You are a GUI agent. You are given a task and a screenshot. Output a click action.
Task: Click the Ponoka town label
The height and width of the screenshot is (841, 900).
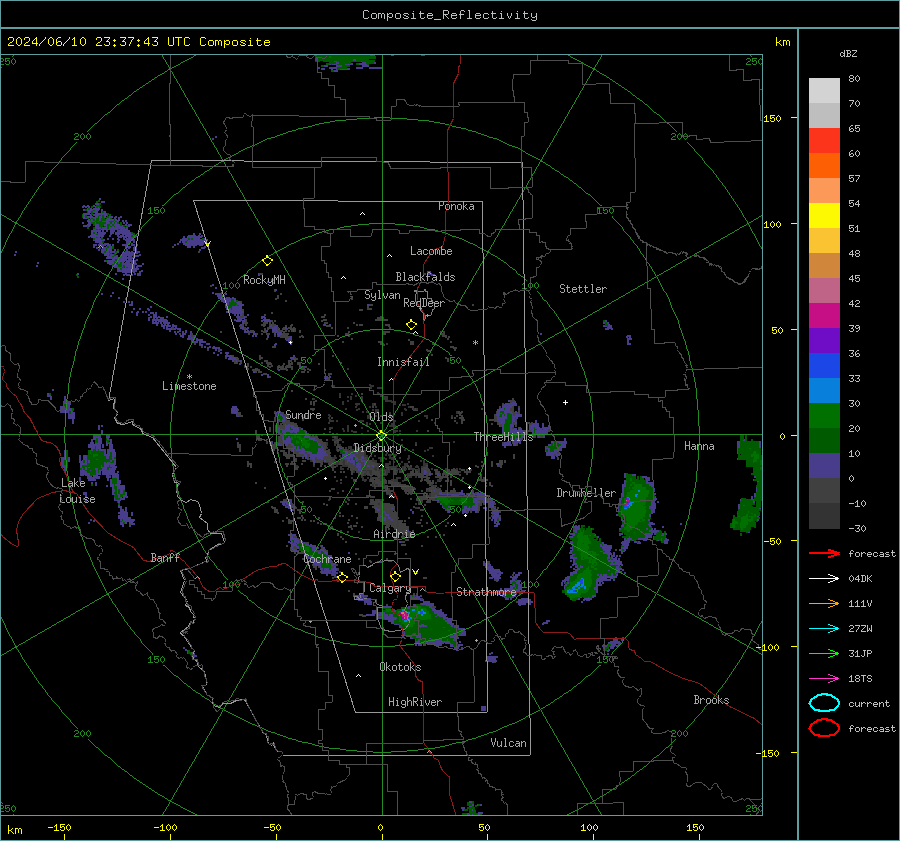coord(456,206)
